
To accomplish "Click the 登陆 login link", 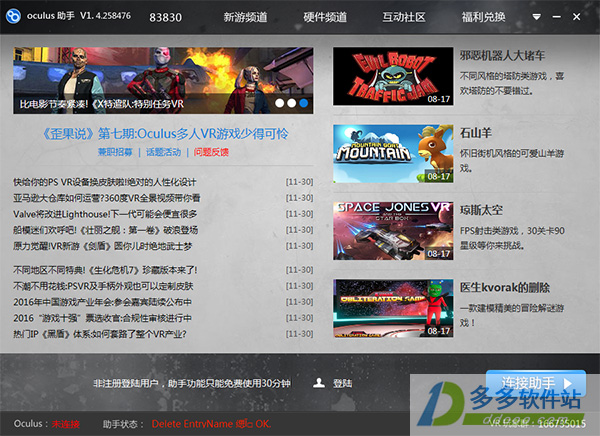I will point(342,383).
